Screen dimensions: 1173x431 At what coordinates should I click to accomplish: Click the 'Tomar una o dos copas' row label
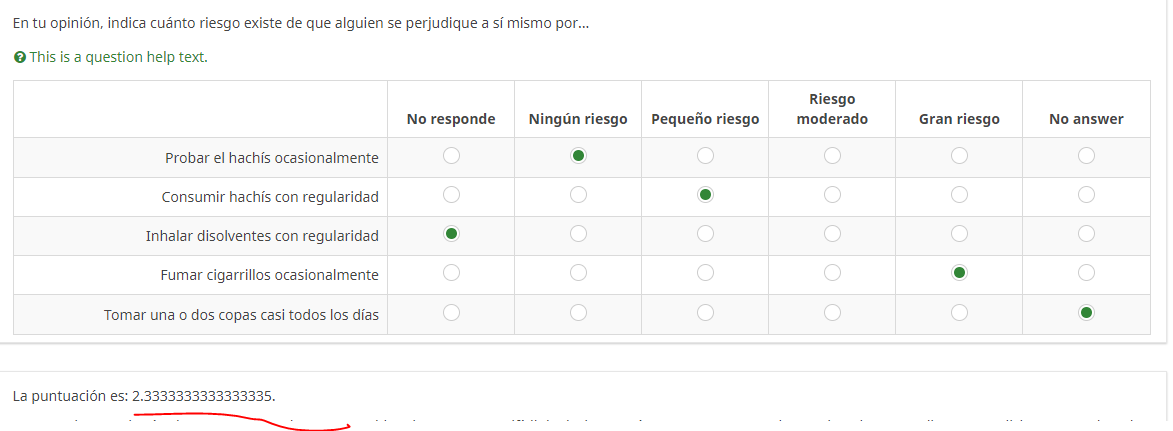click(x=241, y=315)
